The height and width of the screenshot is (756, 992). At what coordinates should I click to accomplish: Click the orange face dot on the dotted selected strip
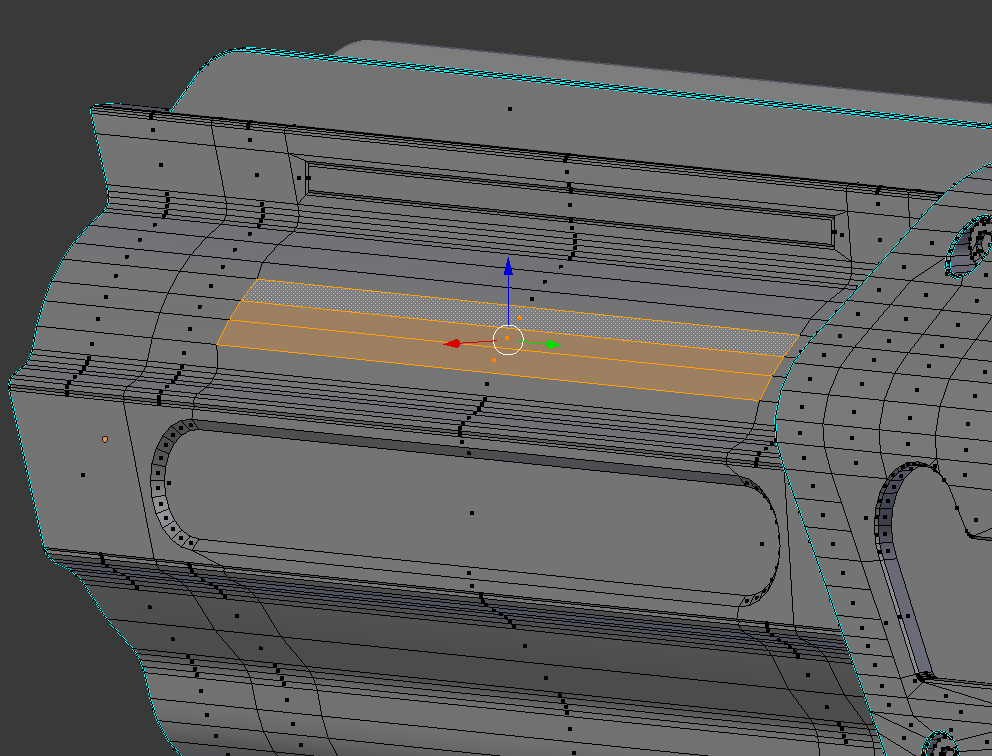520,318
